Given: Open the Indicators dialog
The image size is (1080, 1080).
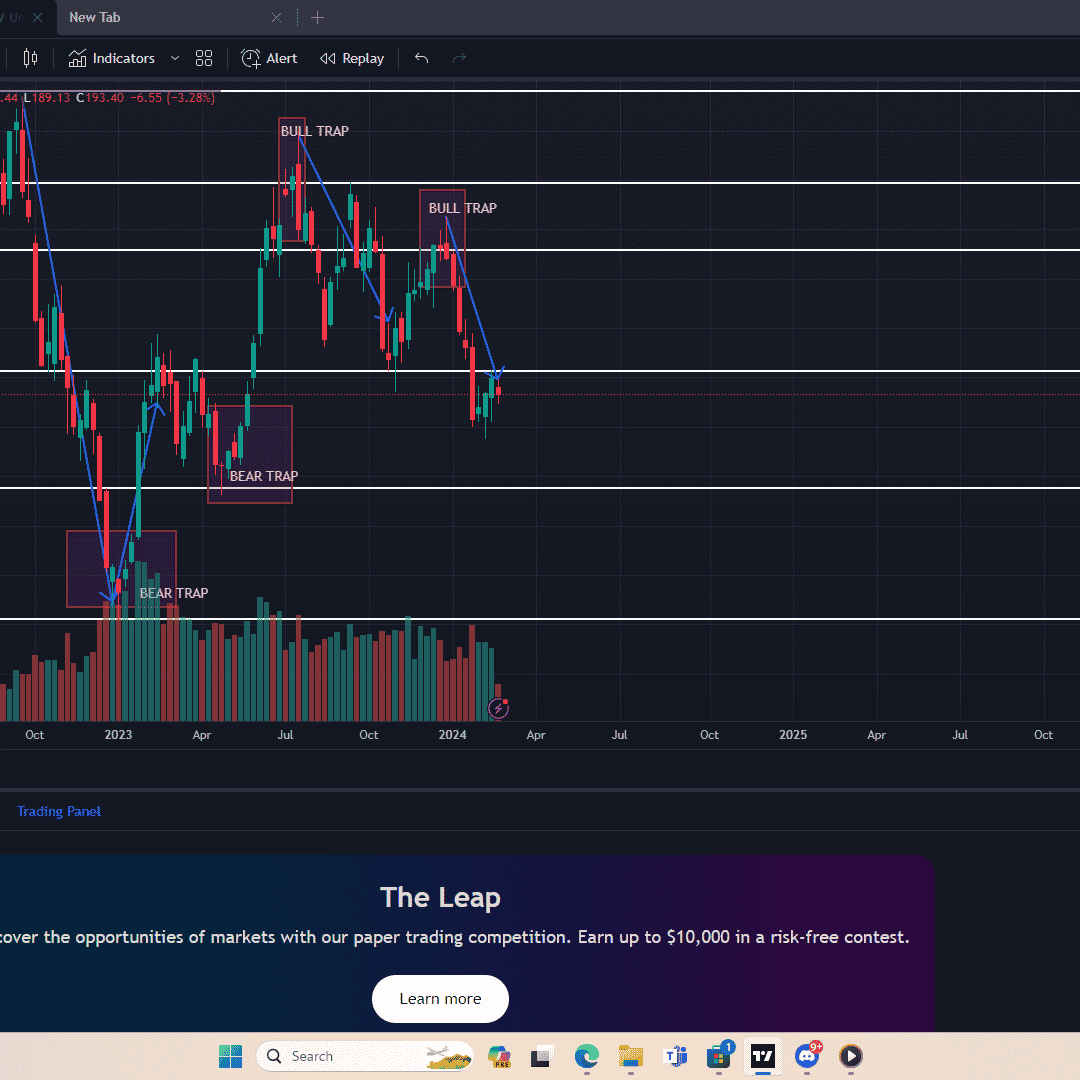Looking at the screenshot, I should (112, 58).
